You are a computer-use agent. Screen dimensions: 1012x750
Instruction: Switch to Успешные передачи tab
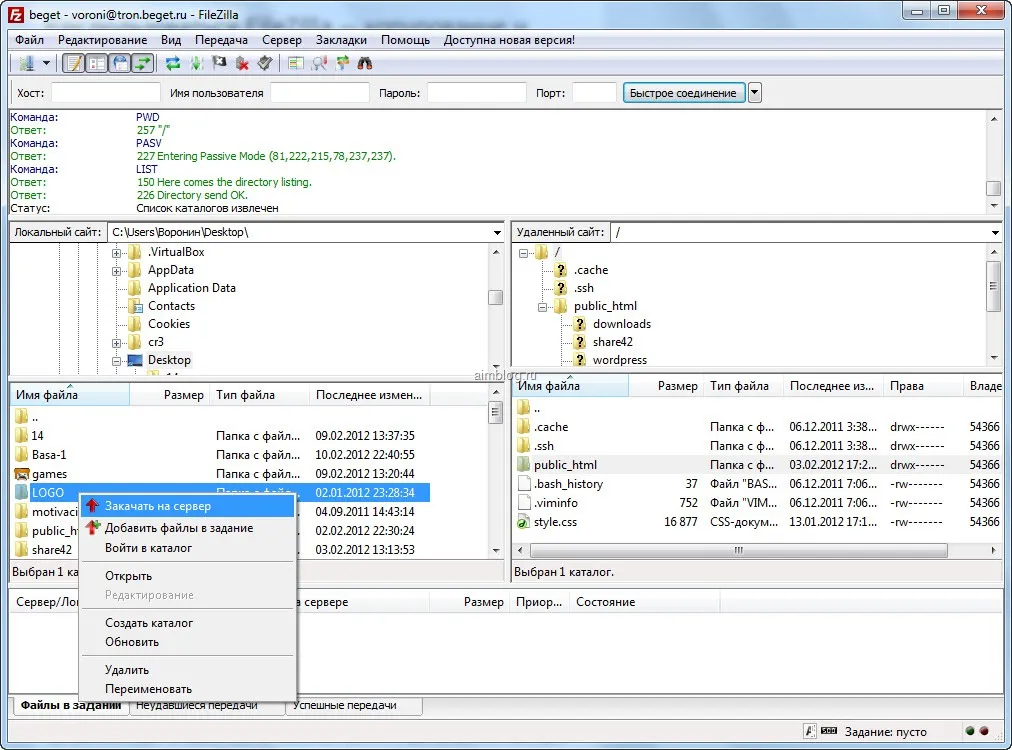354,705
